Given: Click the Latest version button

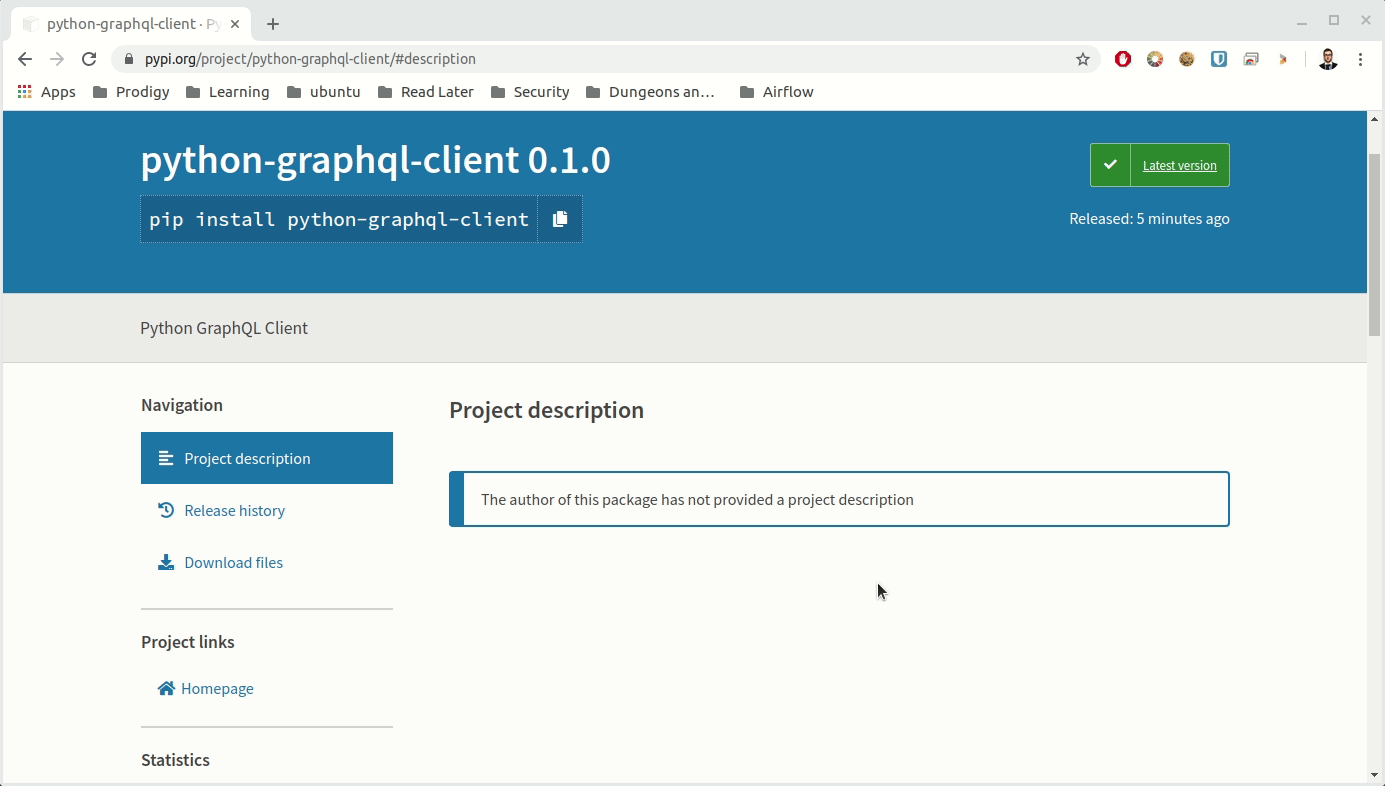Looking at the screenshot, I should click(1160, 165).
